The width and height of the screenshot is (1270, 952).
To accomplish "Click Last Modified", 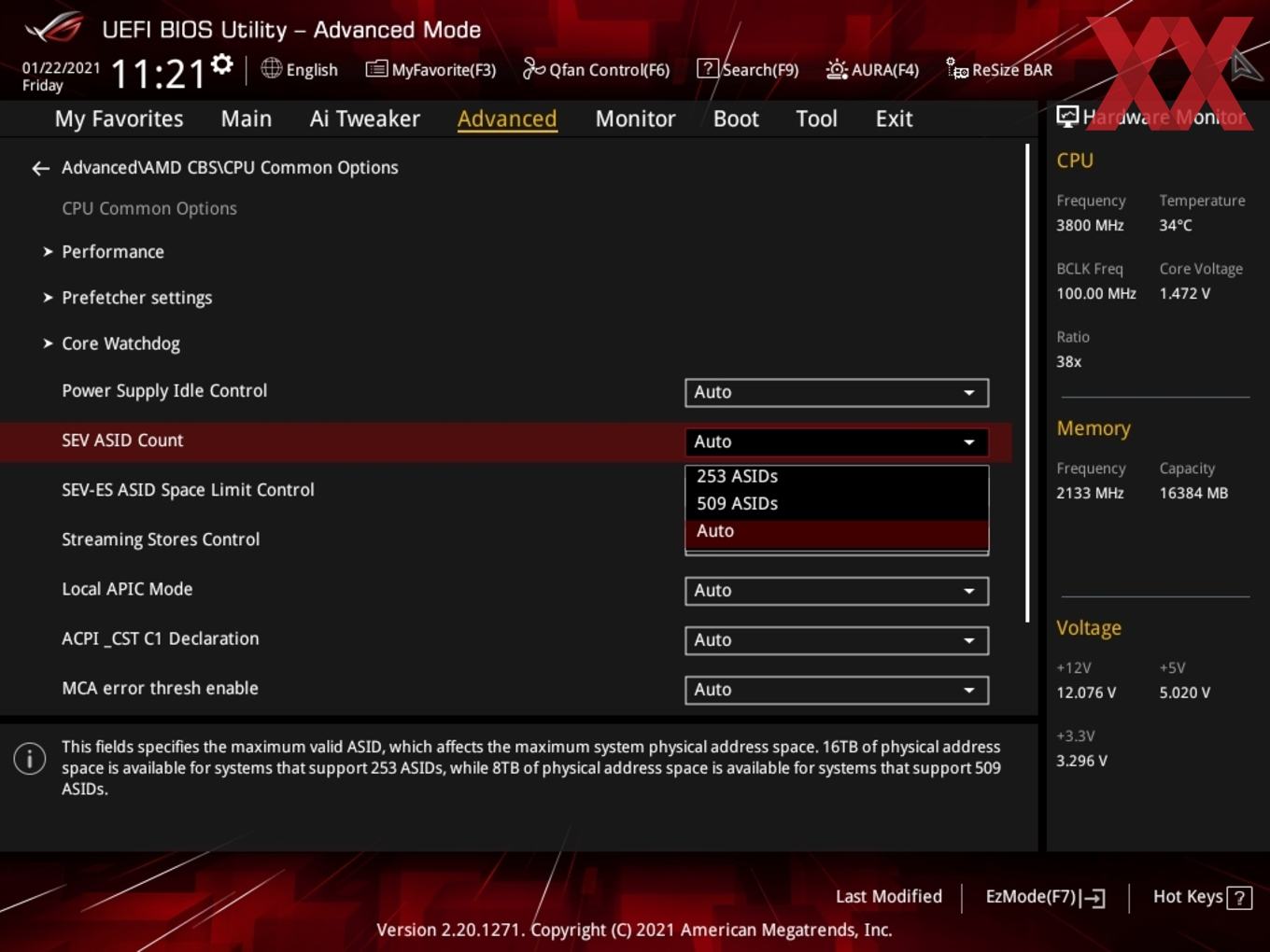I will [x=889, y=897].
